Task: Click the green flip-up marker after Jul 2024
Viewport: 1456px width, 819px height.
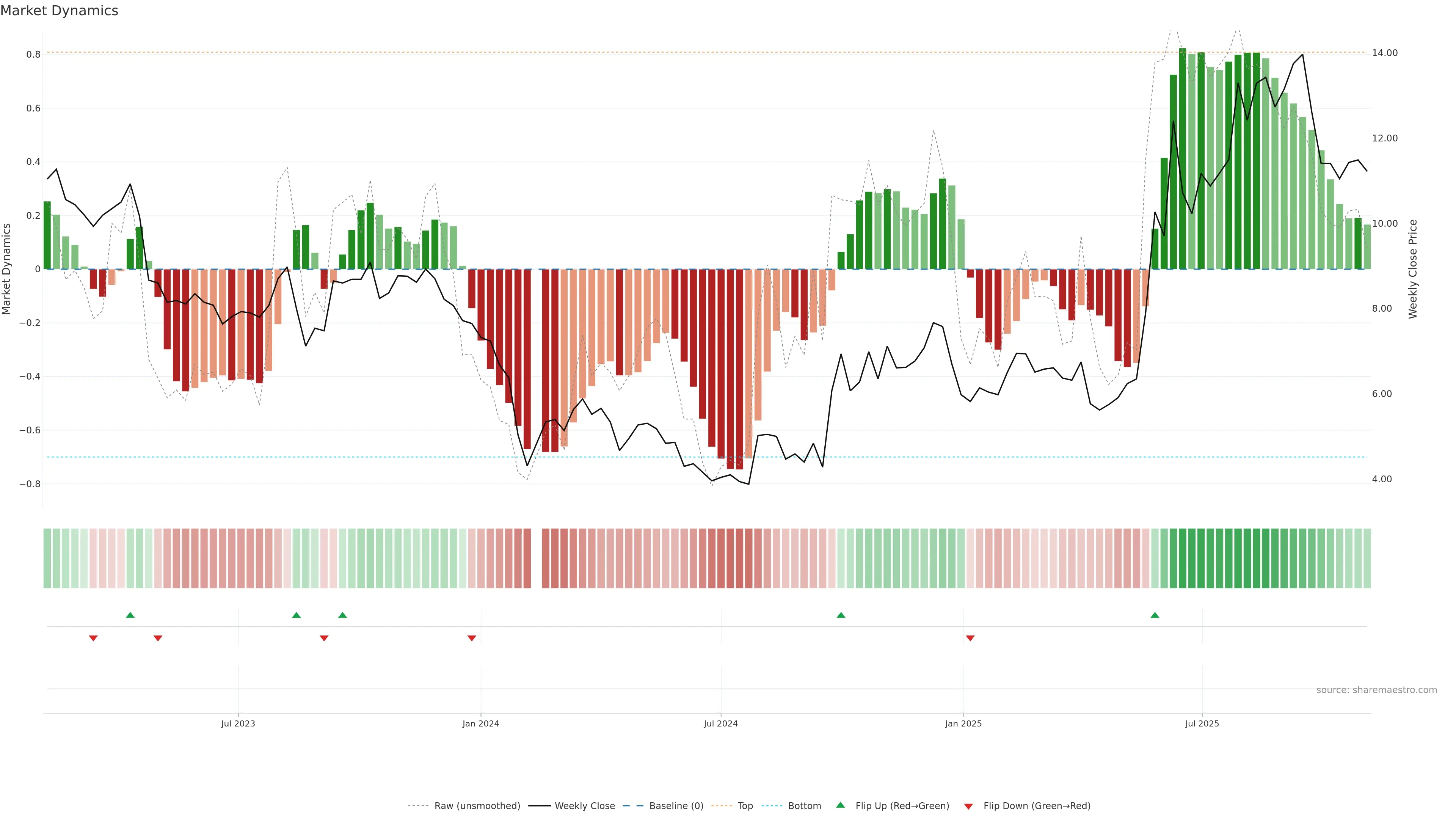Action: point(841,615)
